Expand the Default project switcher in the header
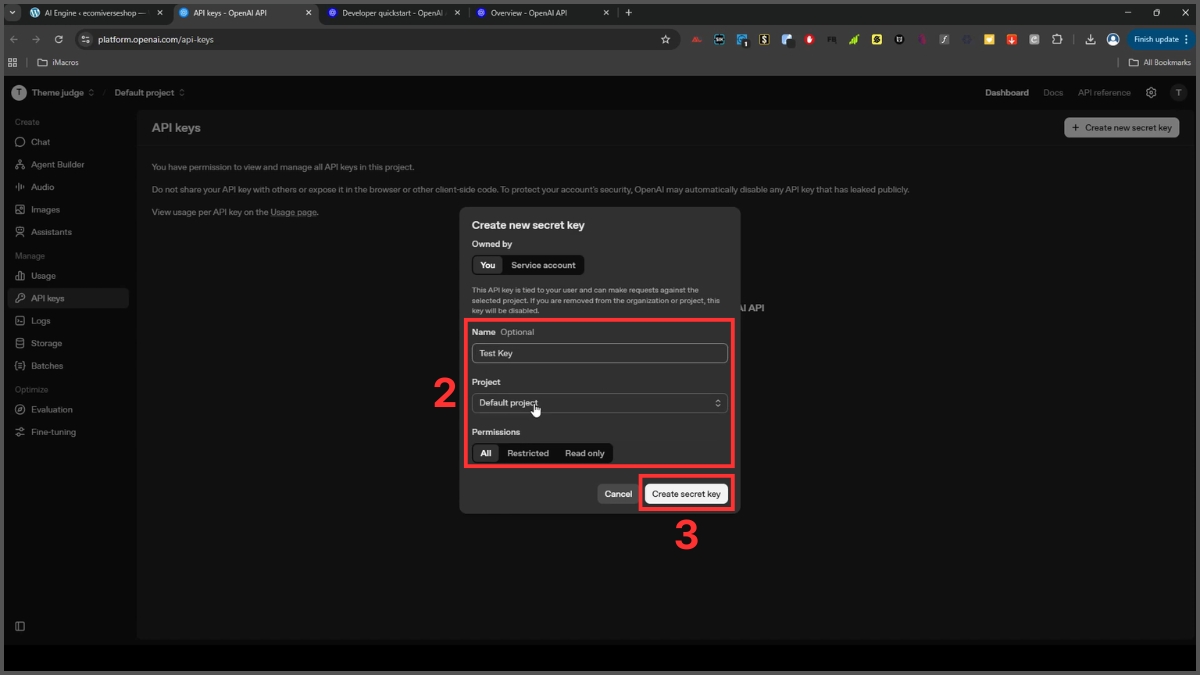 (x=150, y=92)
